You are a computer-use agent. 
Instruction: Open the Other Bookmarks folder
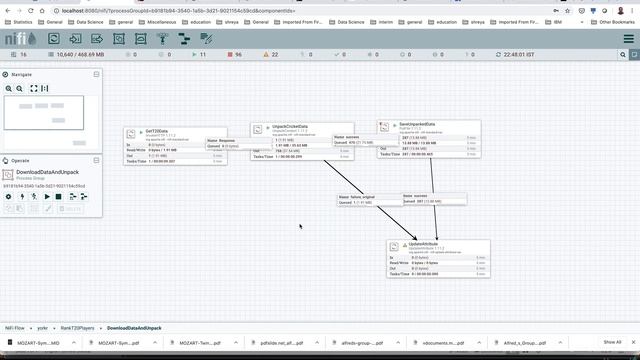pyautogui.click(x=613, y=22)
